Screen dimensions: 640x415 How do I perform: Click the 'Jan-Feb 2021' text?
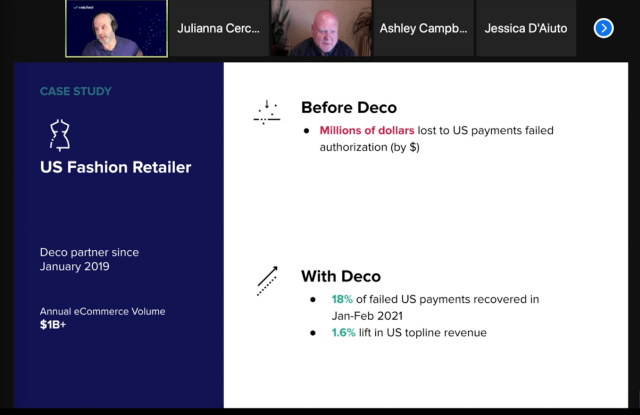(367, 316)
